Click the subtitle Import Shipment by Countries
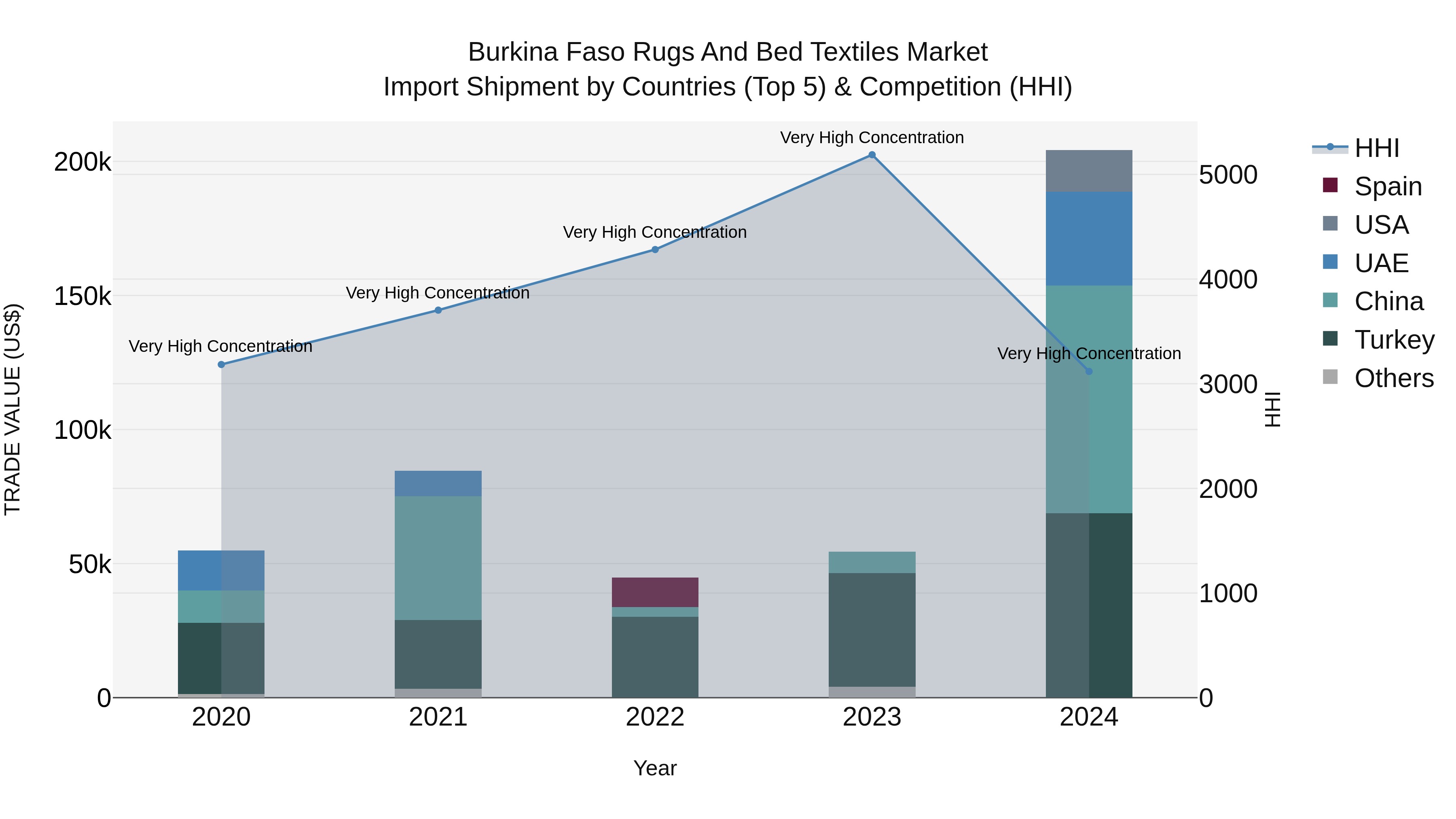This screenshot has height=819, width=1456. pyautogui.click(x=728, y=87)
